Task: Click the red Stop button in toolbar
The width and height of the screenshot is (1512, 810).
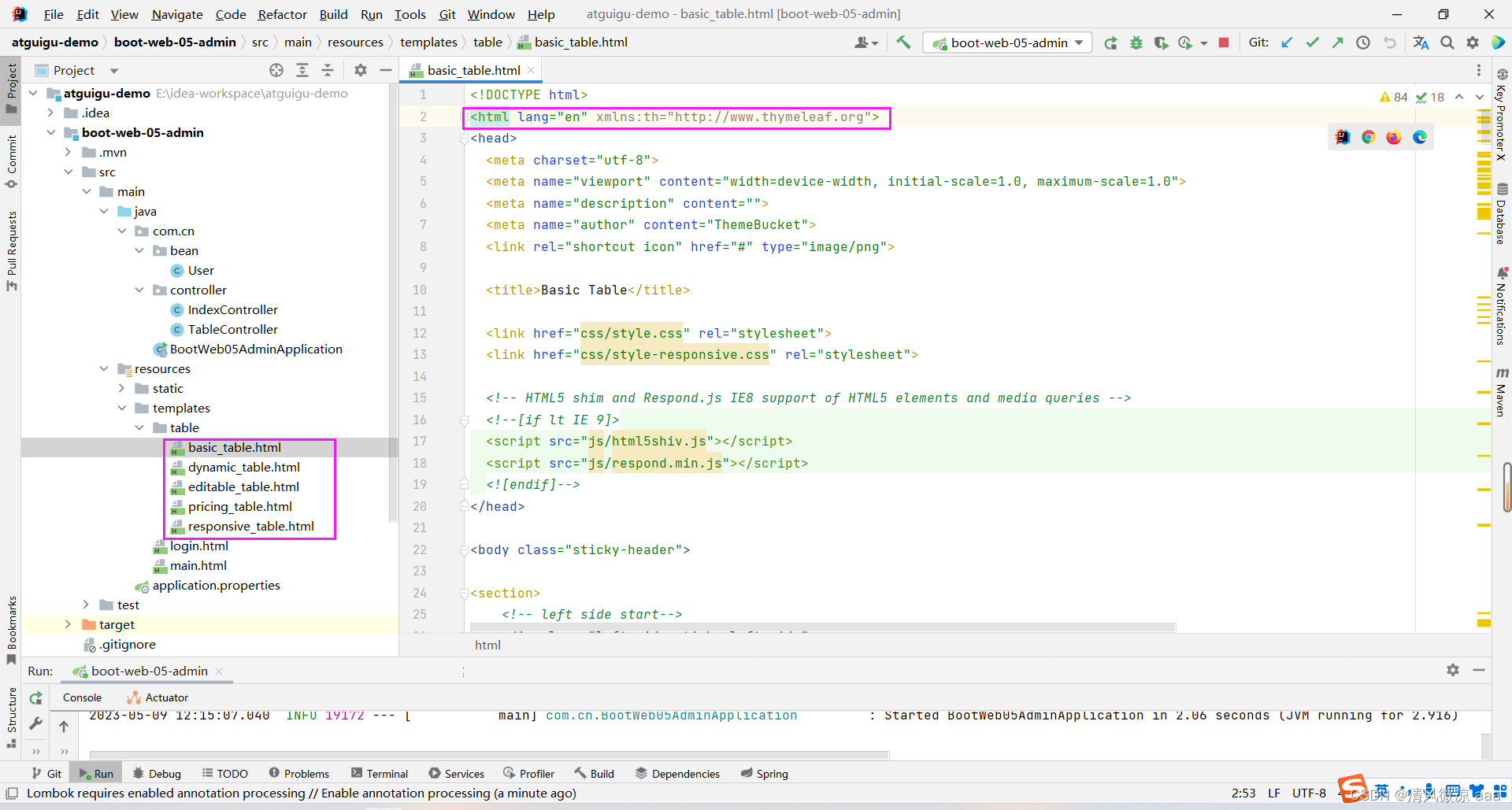Action: pyautogui.click(x=1224, y=43)
